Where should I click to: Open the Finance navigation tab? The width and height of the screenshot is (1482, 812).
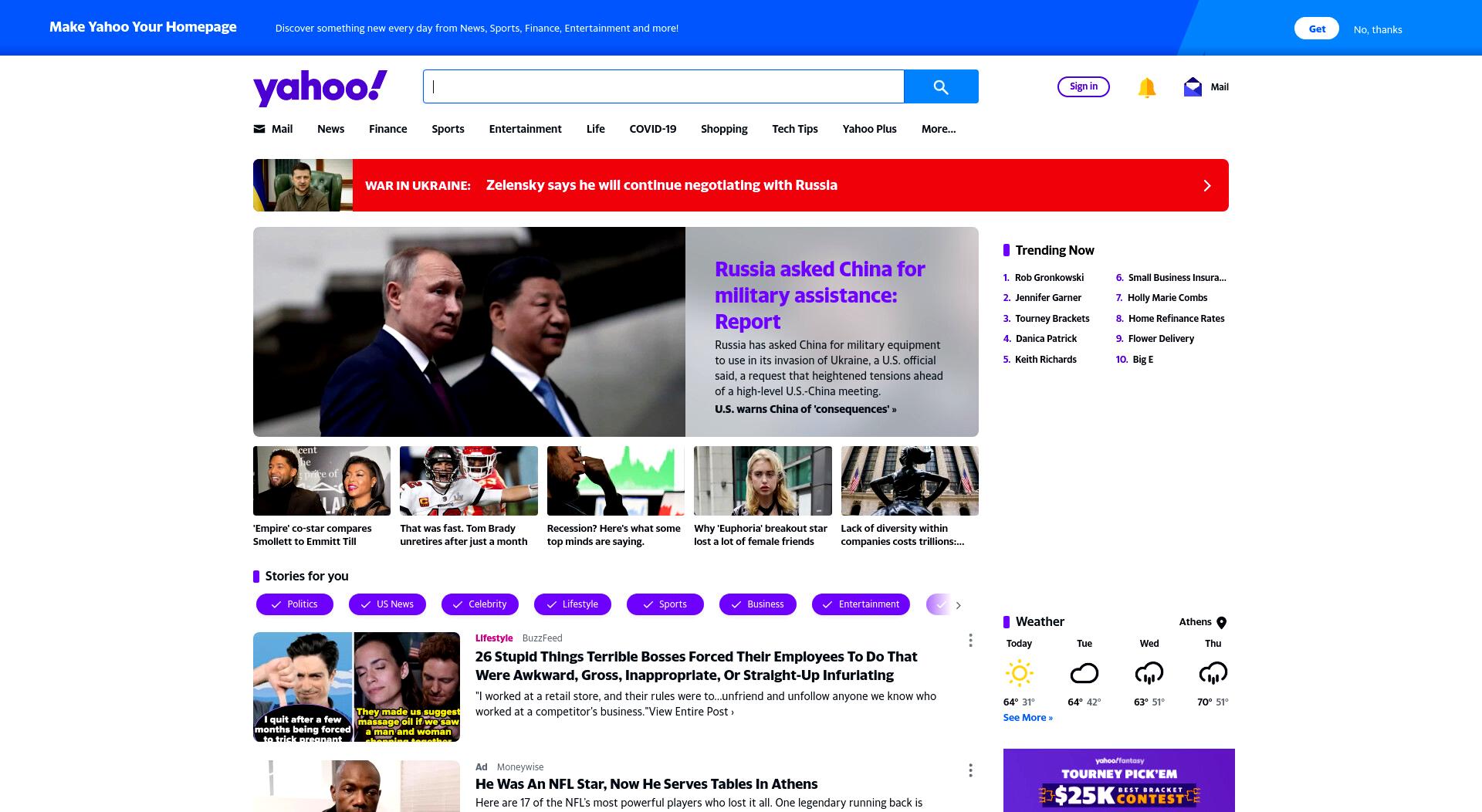[387, 129]
